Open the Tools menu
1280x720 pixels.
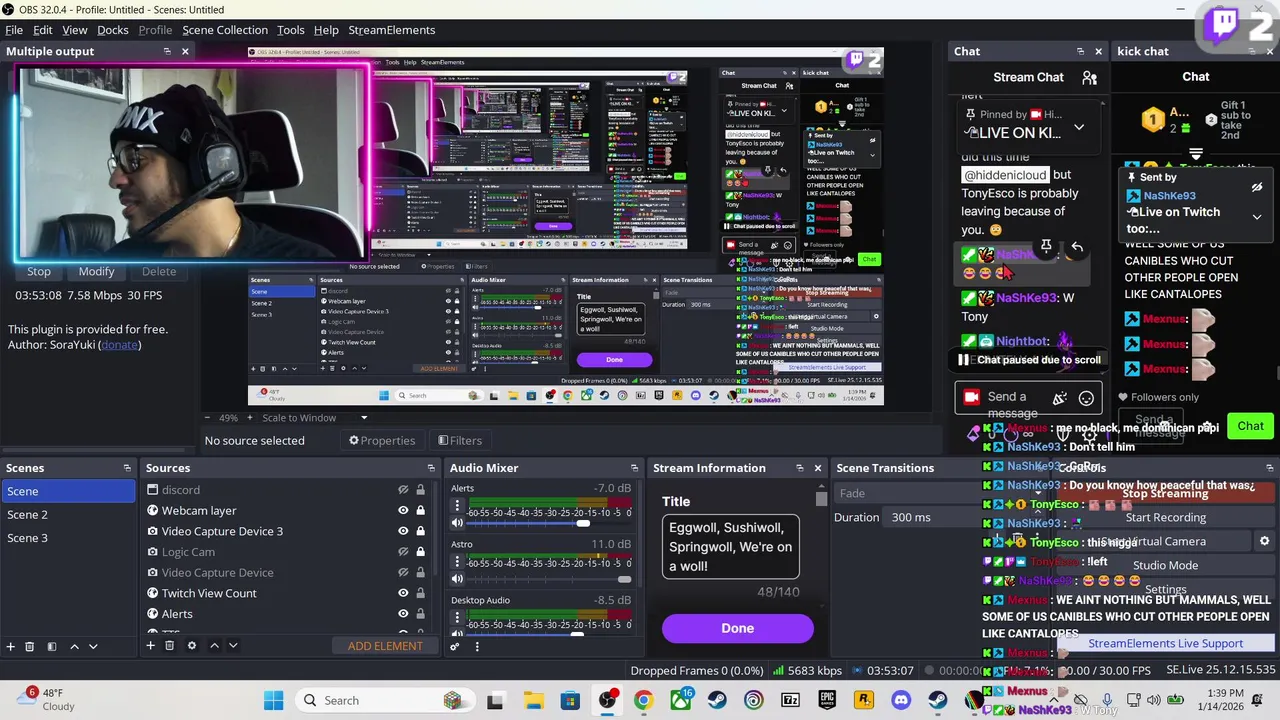pos(291,30)
